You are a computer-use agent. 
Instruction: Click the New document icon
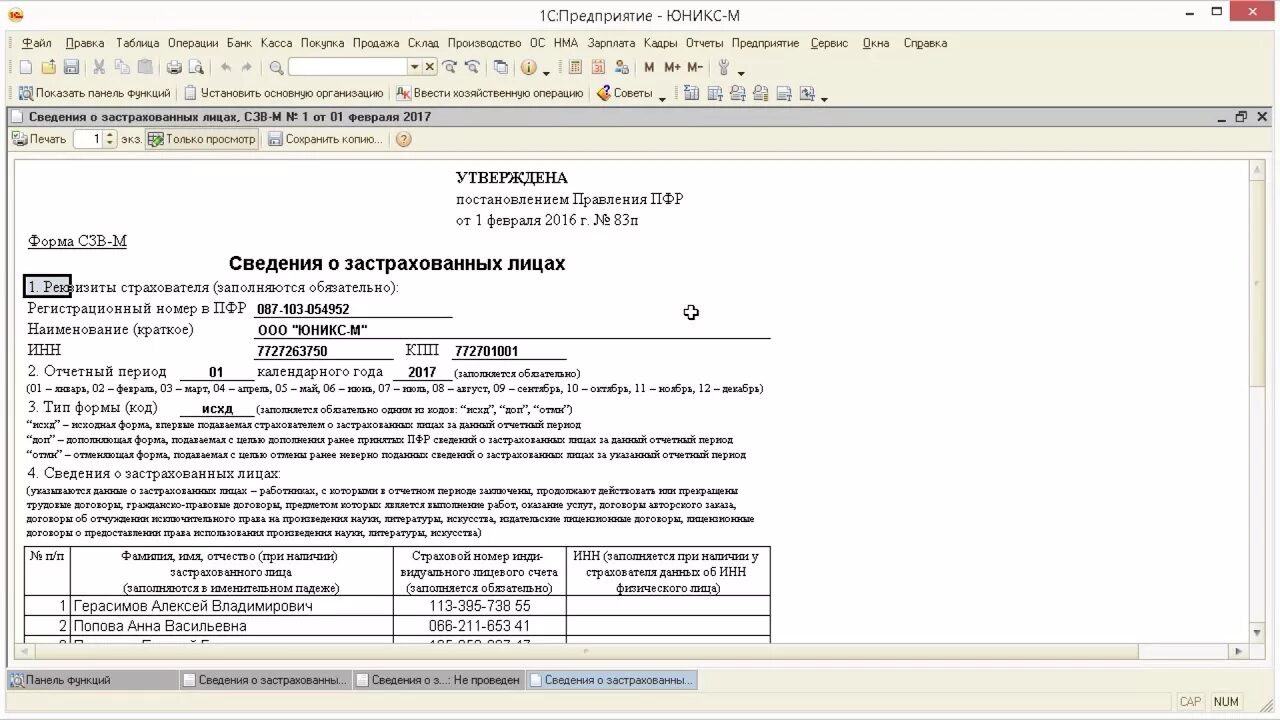(25, 67)
